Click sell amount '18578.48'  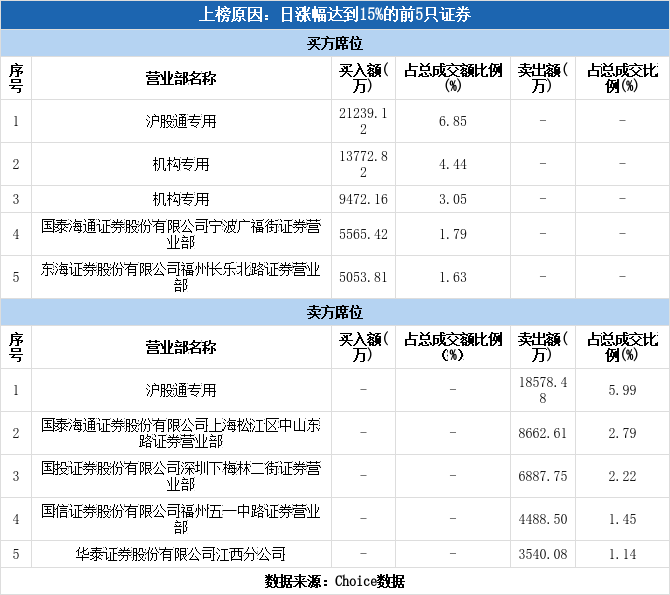(543, 390)
